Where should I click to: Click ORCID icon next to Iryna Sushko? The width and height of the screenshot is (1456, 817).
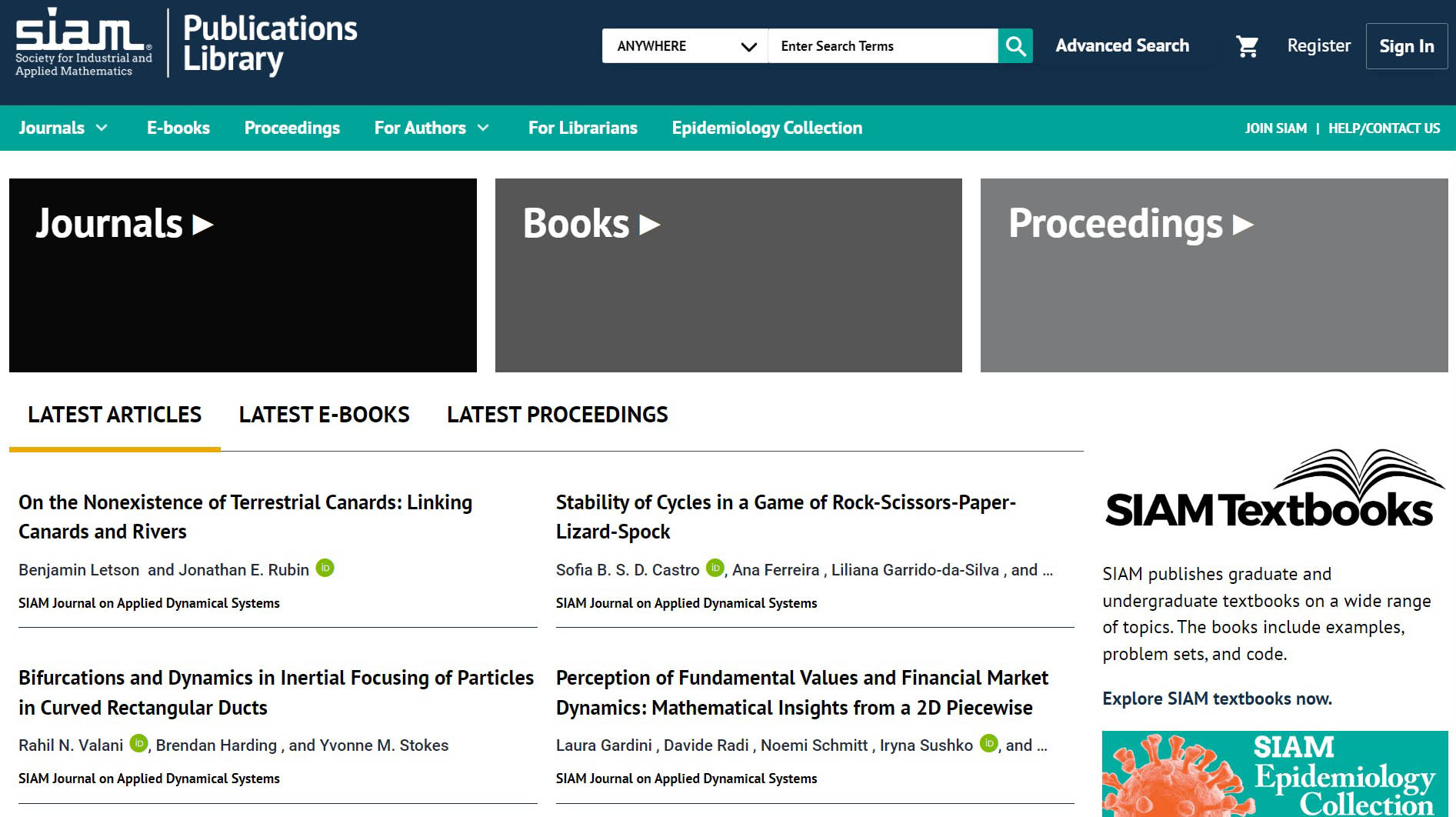(989, 744)
